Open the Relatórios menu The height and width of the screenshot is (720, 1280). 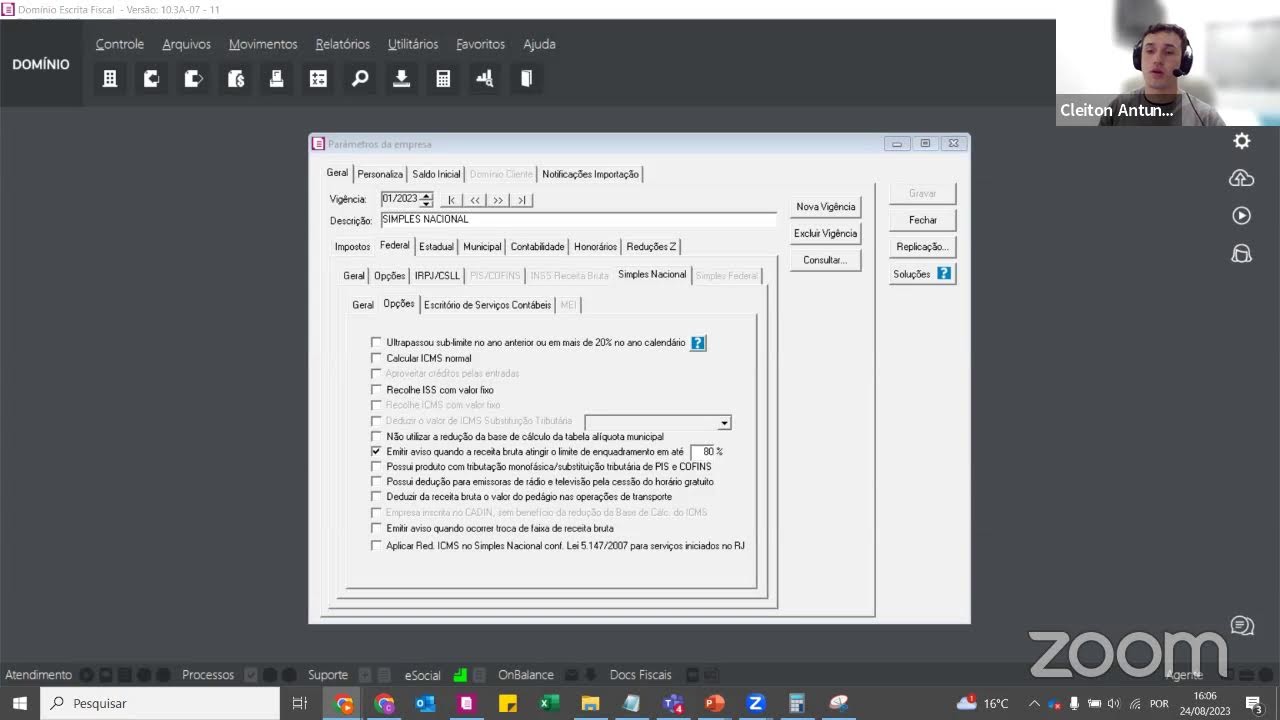[343, 44]
